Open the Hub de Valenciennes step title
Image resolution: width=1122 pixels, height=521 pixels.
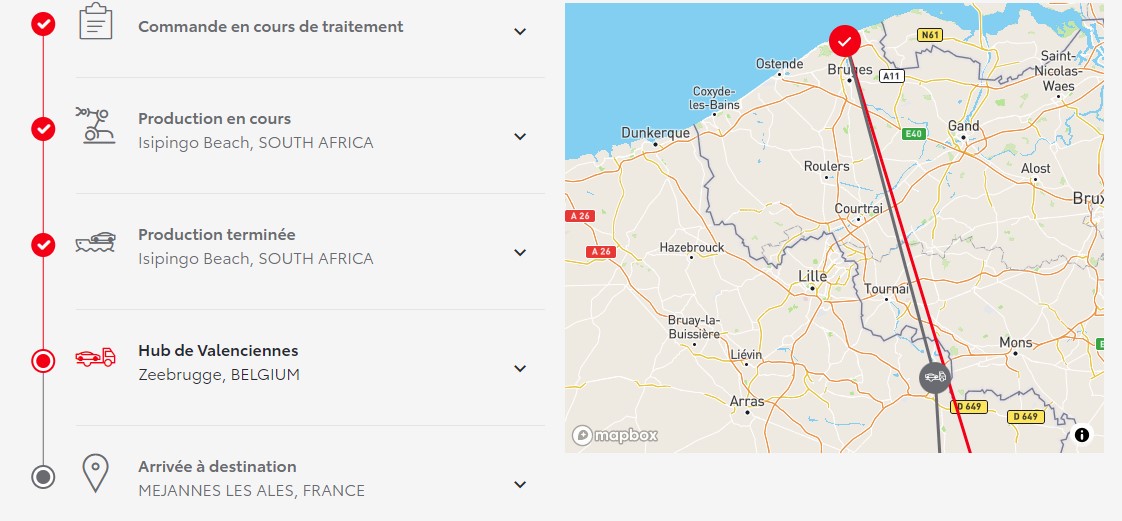[x=218, y=351]
